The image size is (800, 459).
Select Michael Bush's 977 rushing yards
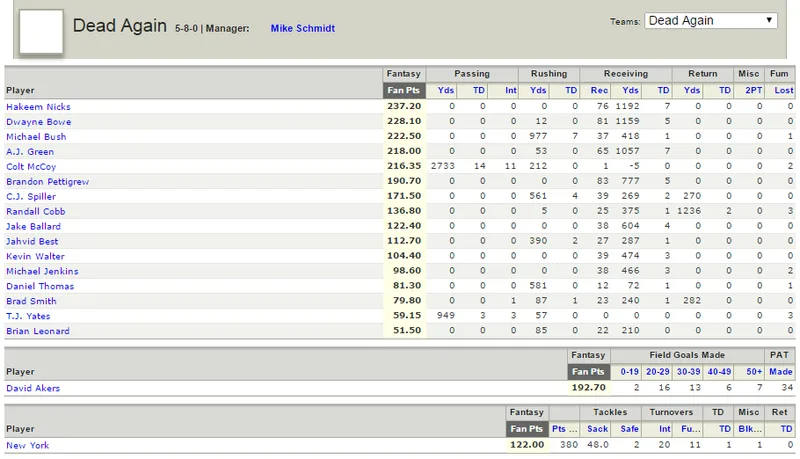point(538,136)
